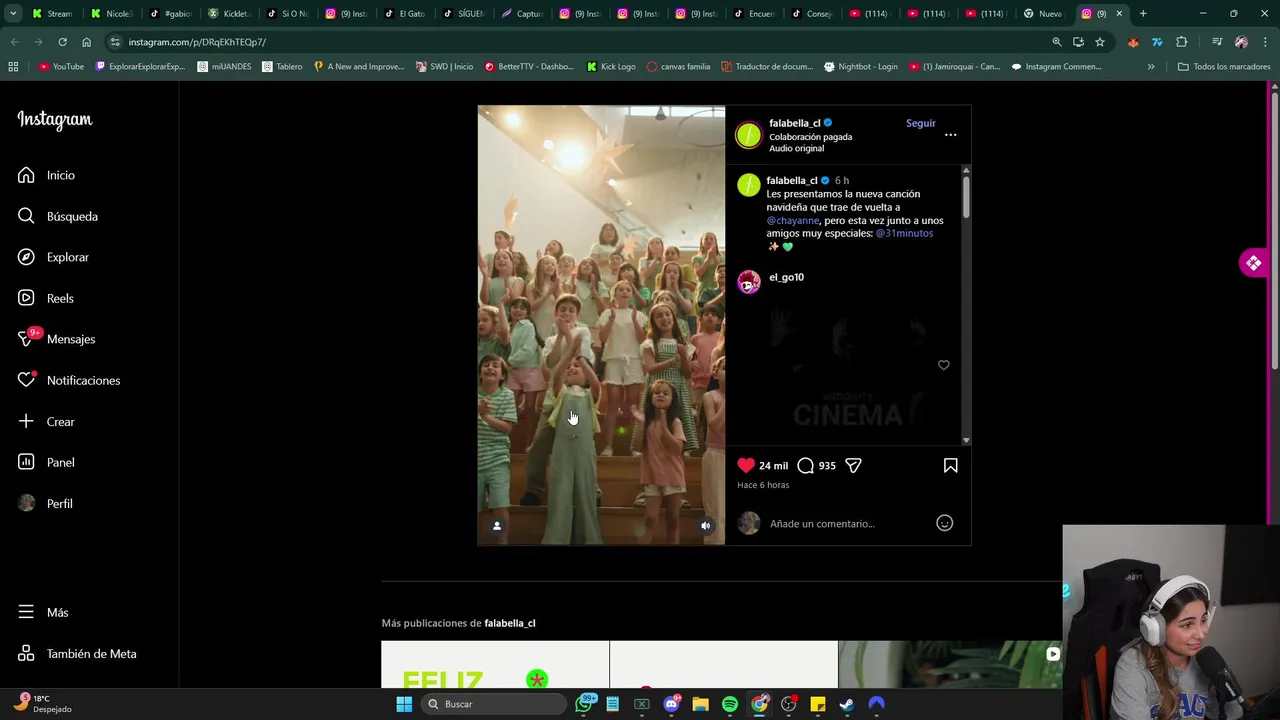Open the weather widget showing 18°C
This screenshot has width=1280, height=720.
click(42, 703)
